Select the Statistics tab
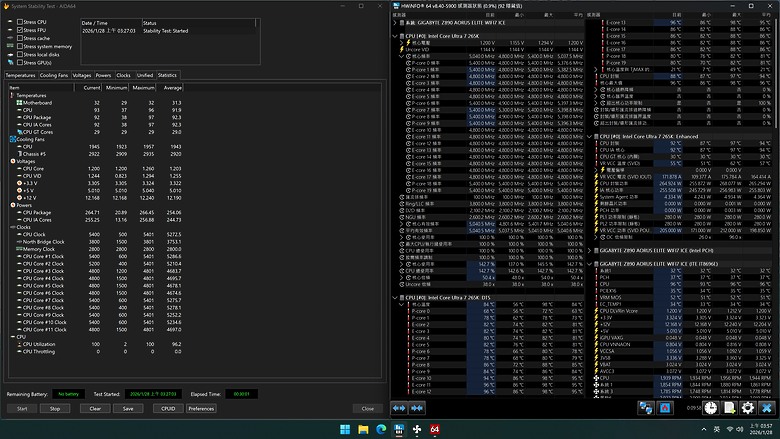Viewport: 780px width, 439px height. (x=167, y=75)
